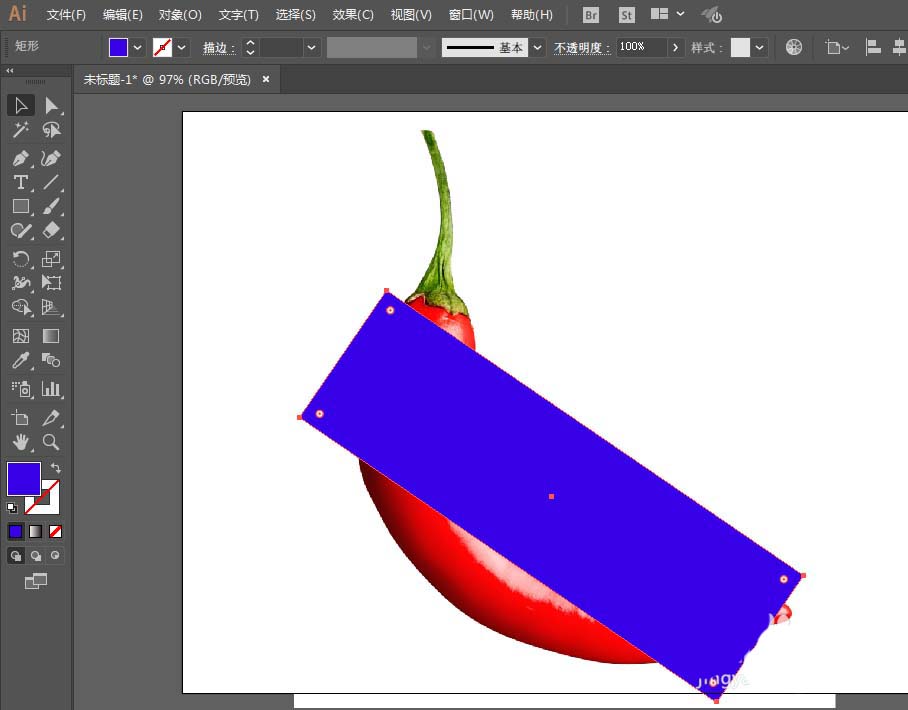908x710 pixels.
Task: Open the 对象(O) menu
Action: point(180,14)
